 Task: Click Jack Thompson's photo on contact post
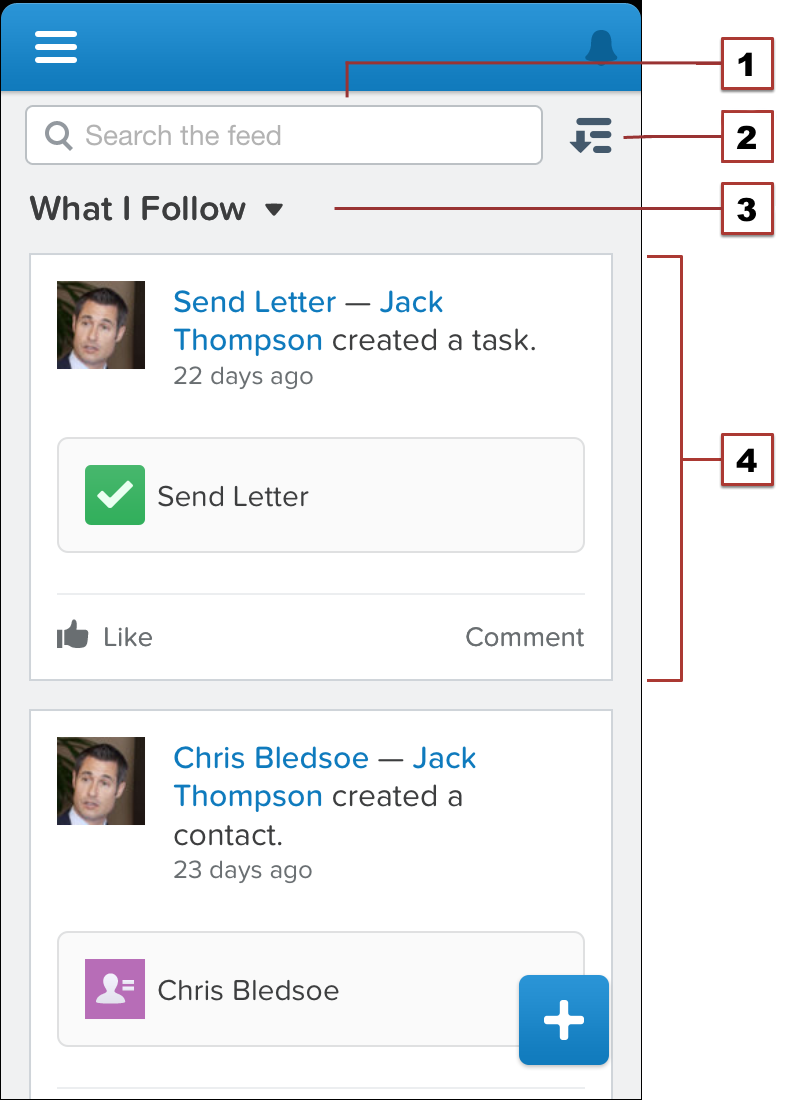coord(101,781)
